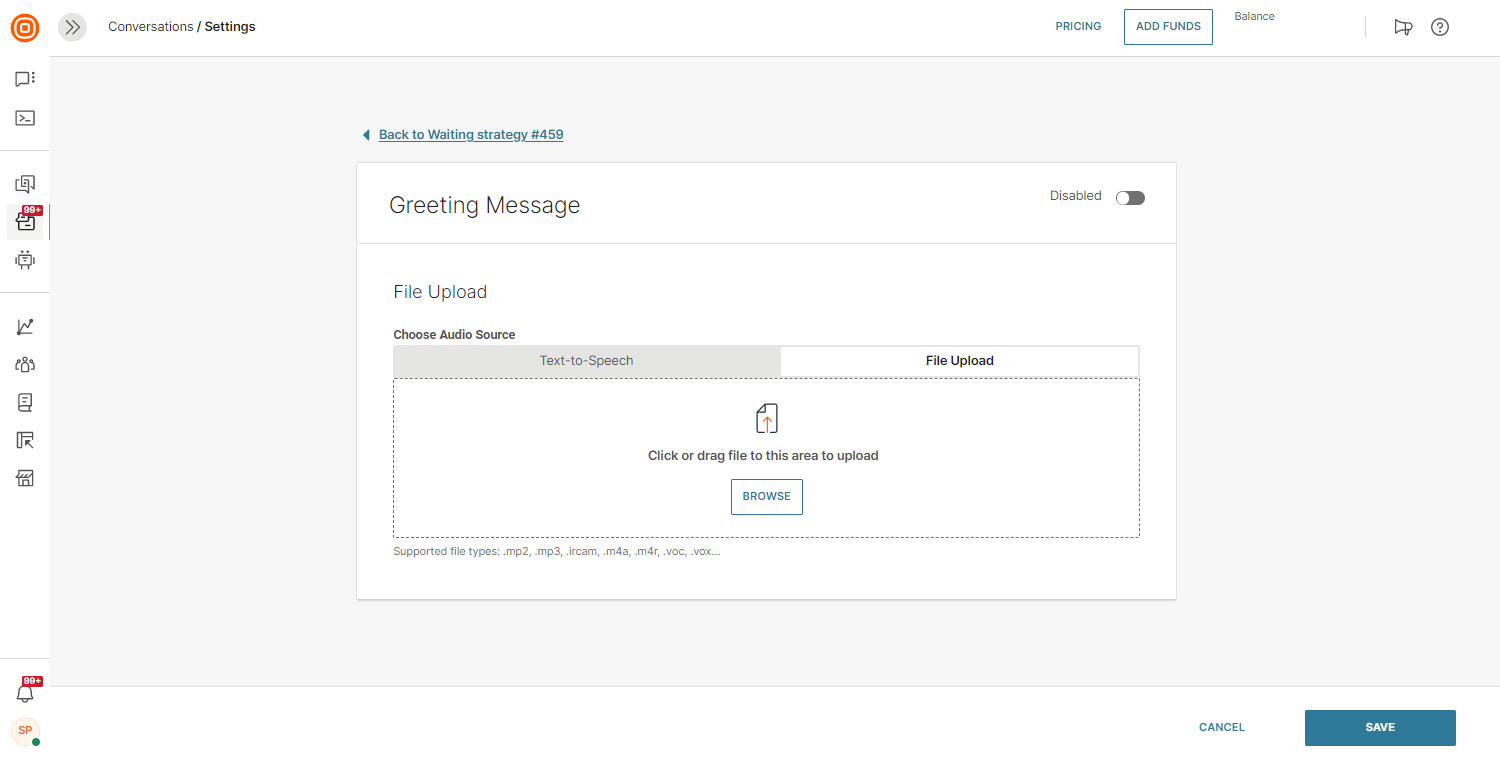Toggle the Greeting Message Disabled switch

(1130, 197)
